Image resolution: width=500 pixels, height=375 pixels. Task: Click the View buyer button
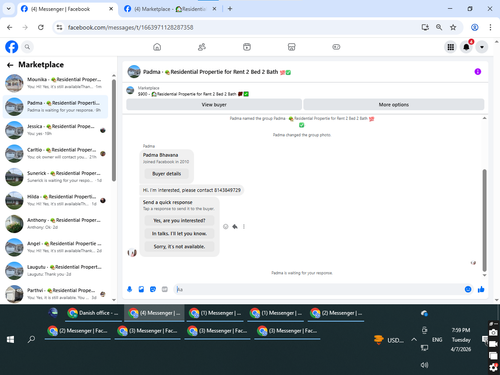[214, 105]
